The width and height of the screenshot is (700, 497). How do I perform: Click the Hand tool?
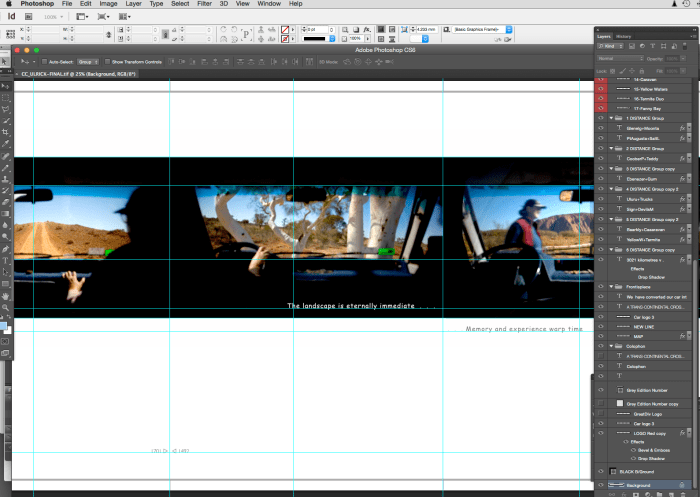tap(6, 295)
